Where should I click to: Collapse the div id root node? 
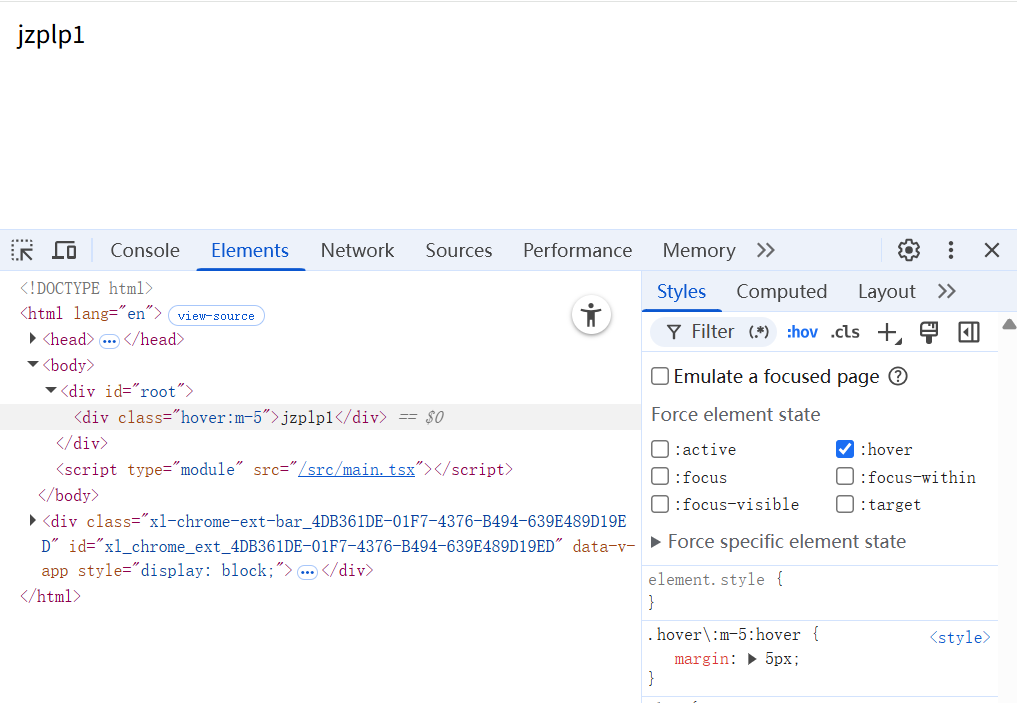click(51, 390)
